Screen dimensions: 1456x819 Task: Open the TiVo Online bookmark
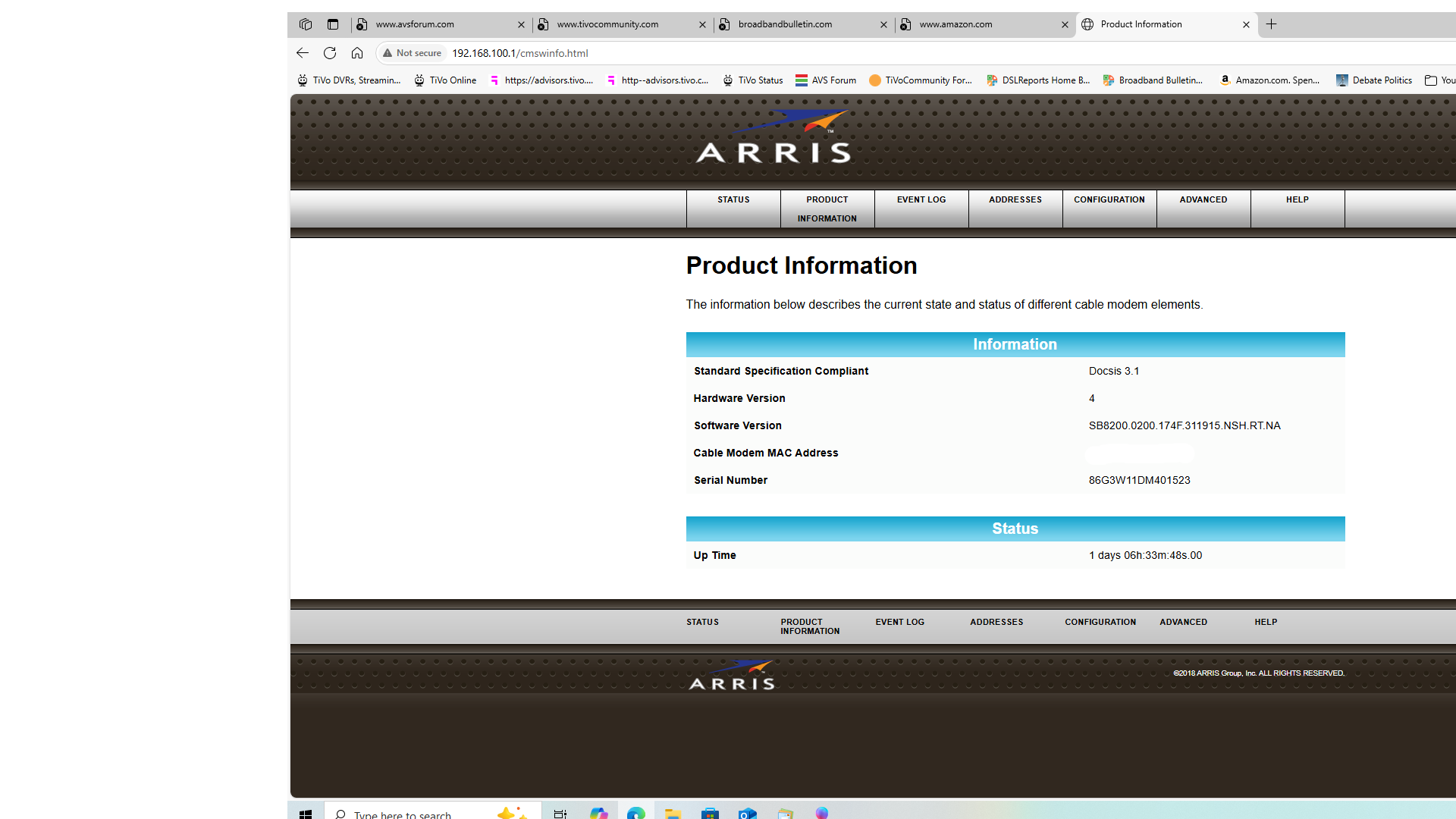(445, 80)
